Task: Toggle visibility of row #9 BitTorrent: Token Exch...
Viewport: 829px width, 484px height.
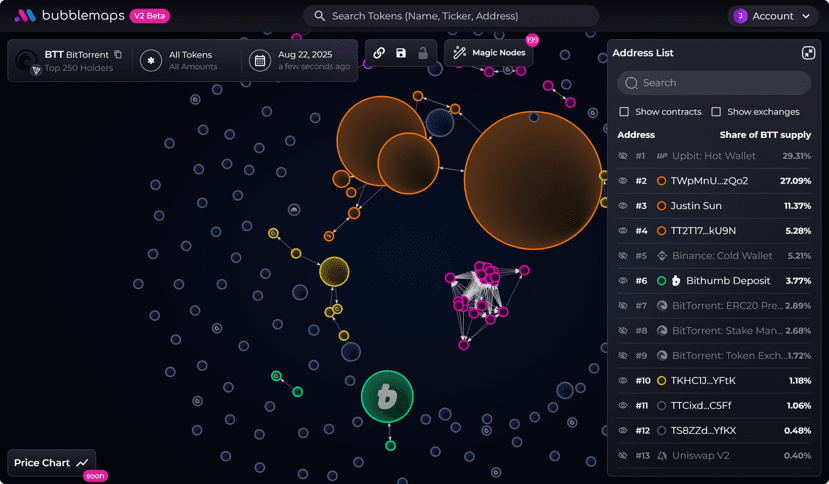Action: (x=623, y=355)
